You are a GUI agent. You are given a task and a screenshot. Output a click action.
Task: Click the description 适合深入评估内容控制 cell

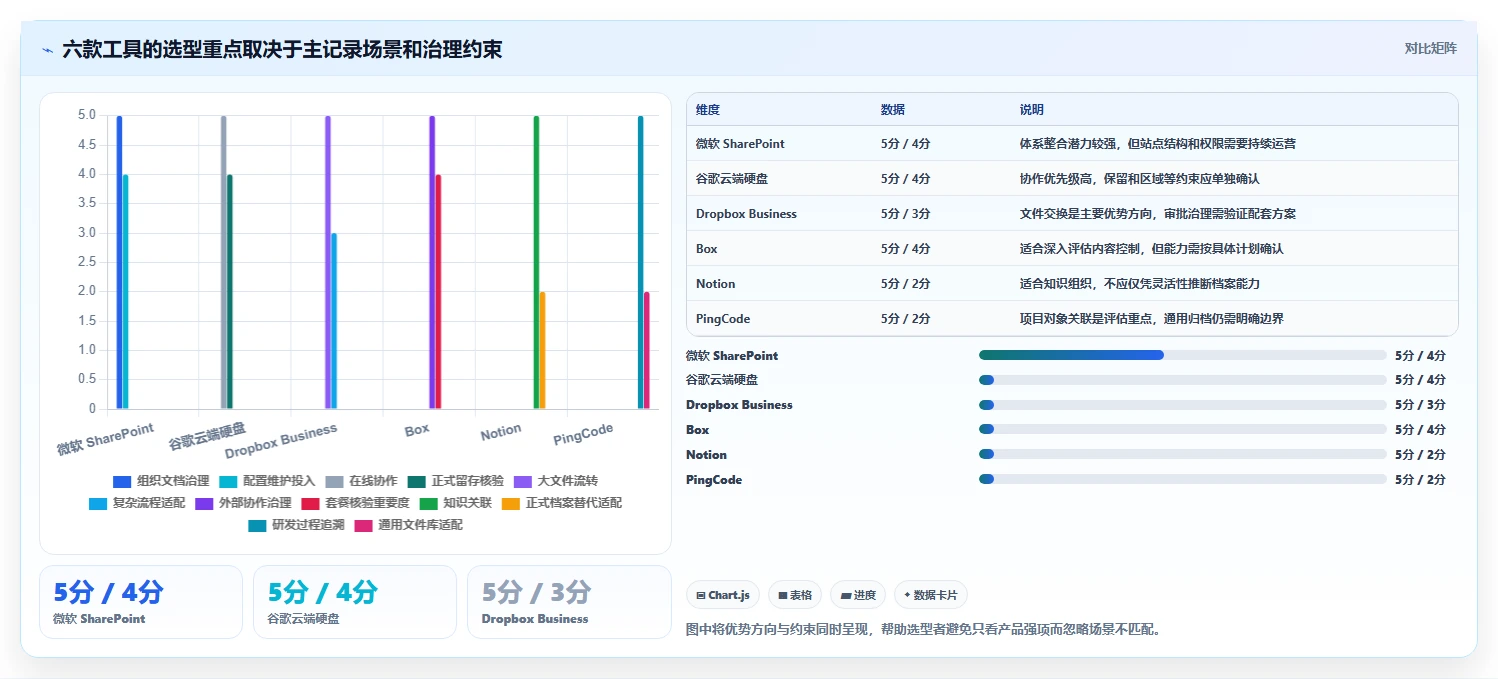[x=1152, y=249]
